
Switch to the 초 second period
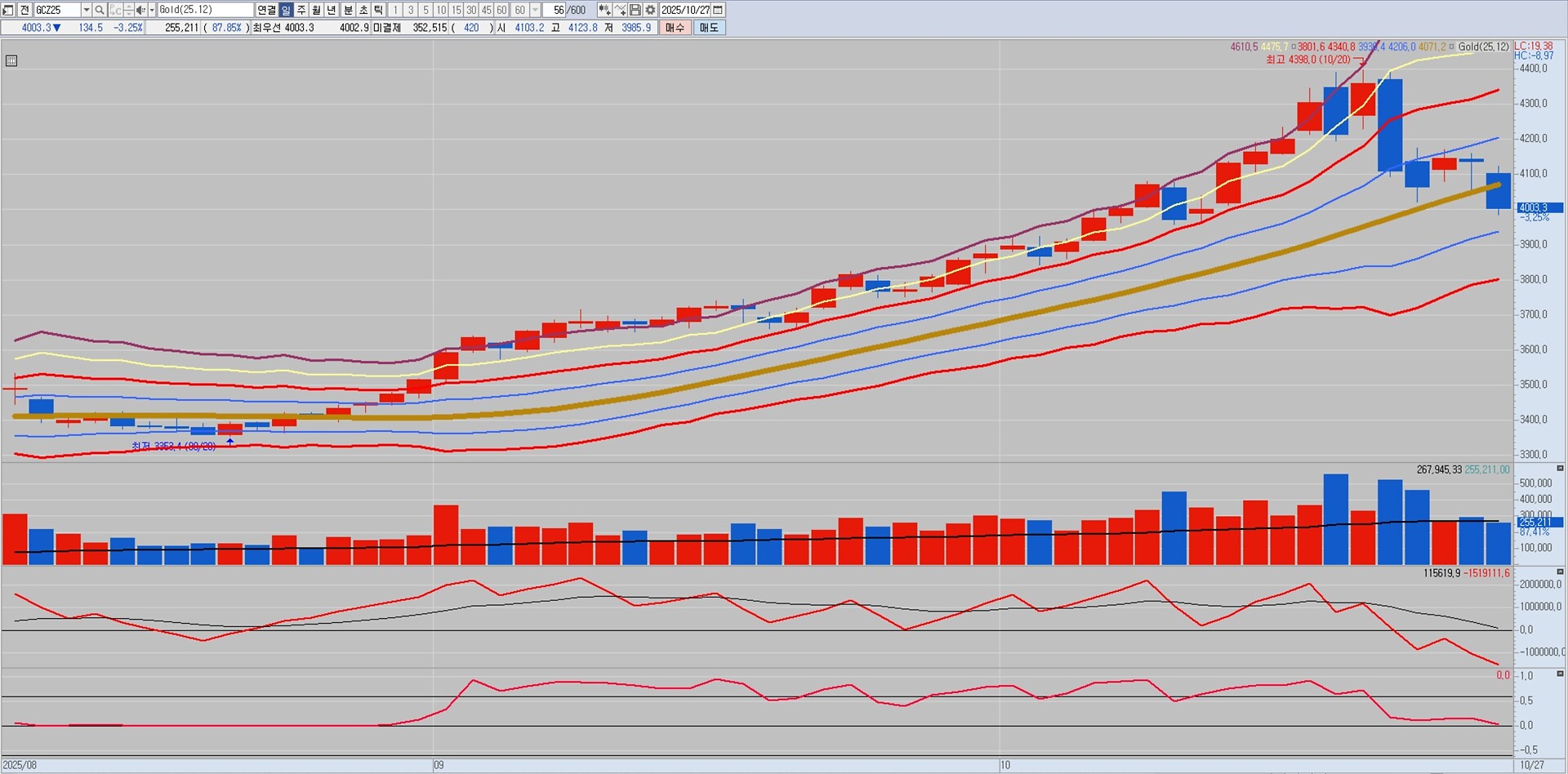coord(363,10)
